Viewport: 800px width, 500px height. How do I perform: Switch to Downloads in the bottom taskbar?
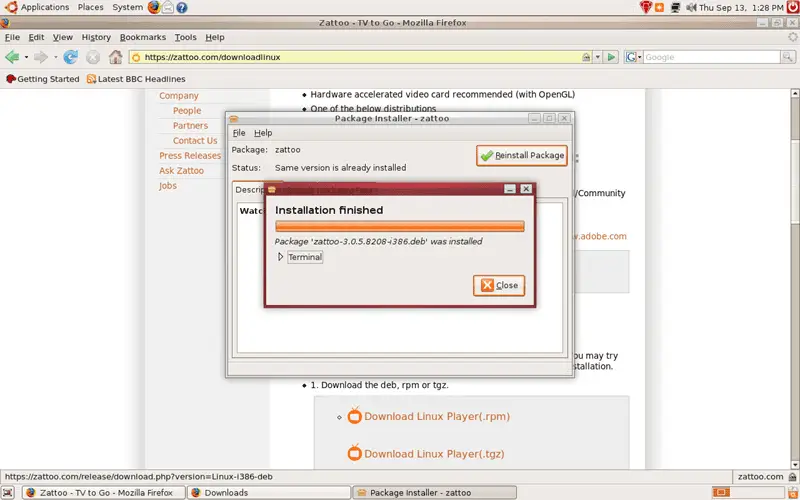(269, 492)
